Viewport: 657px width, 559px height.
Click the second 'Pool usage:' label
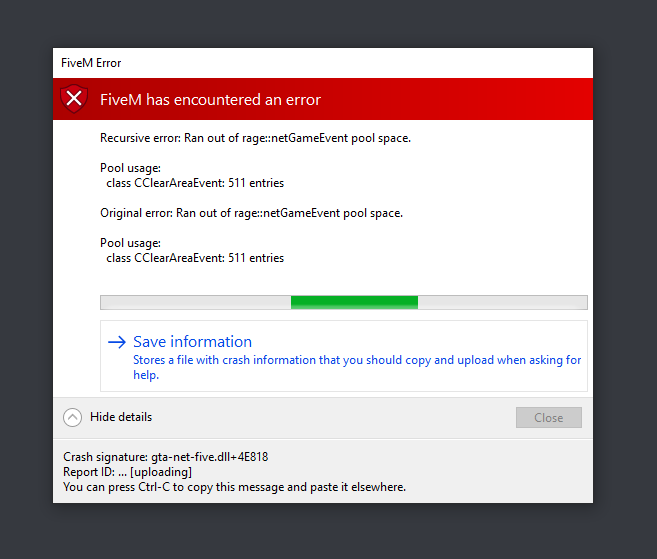point(130,243)
